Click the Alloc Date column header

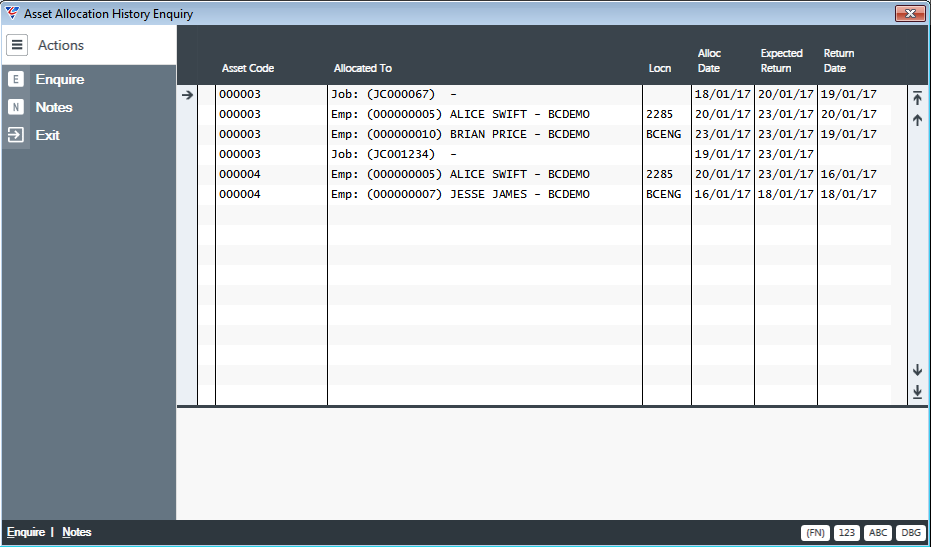point(709,61)
